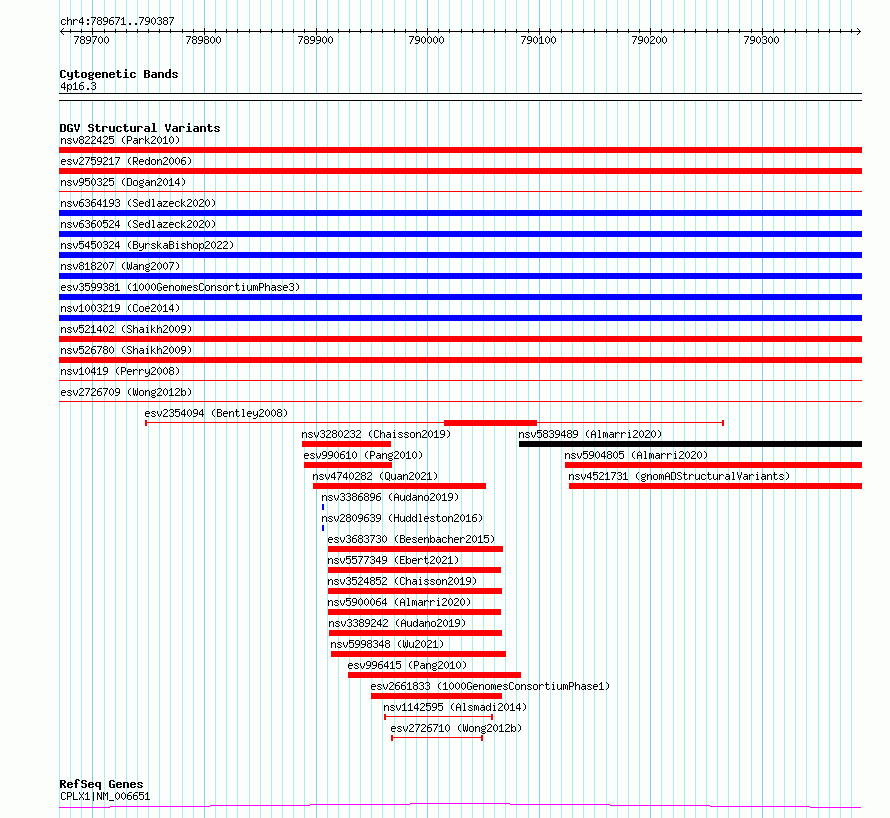Click nsv5904805 (Almarri2020) label

pyautogui.click(x=636, y=455)
